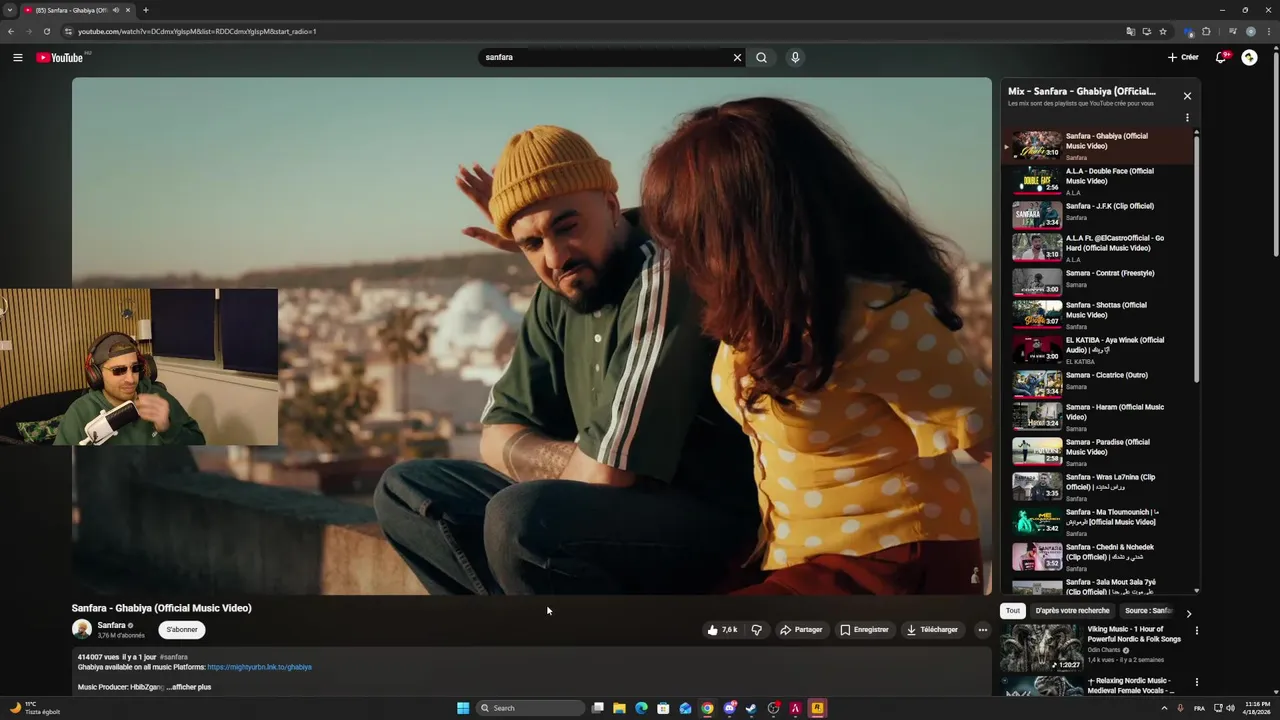
Task: Translate this page icon in address bar
Action: coord(1131,31)
